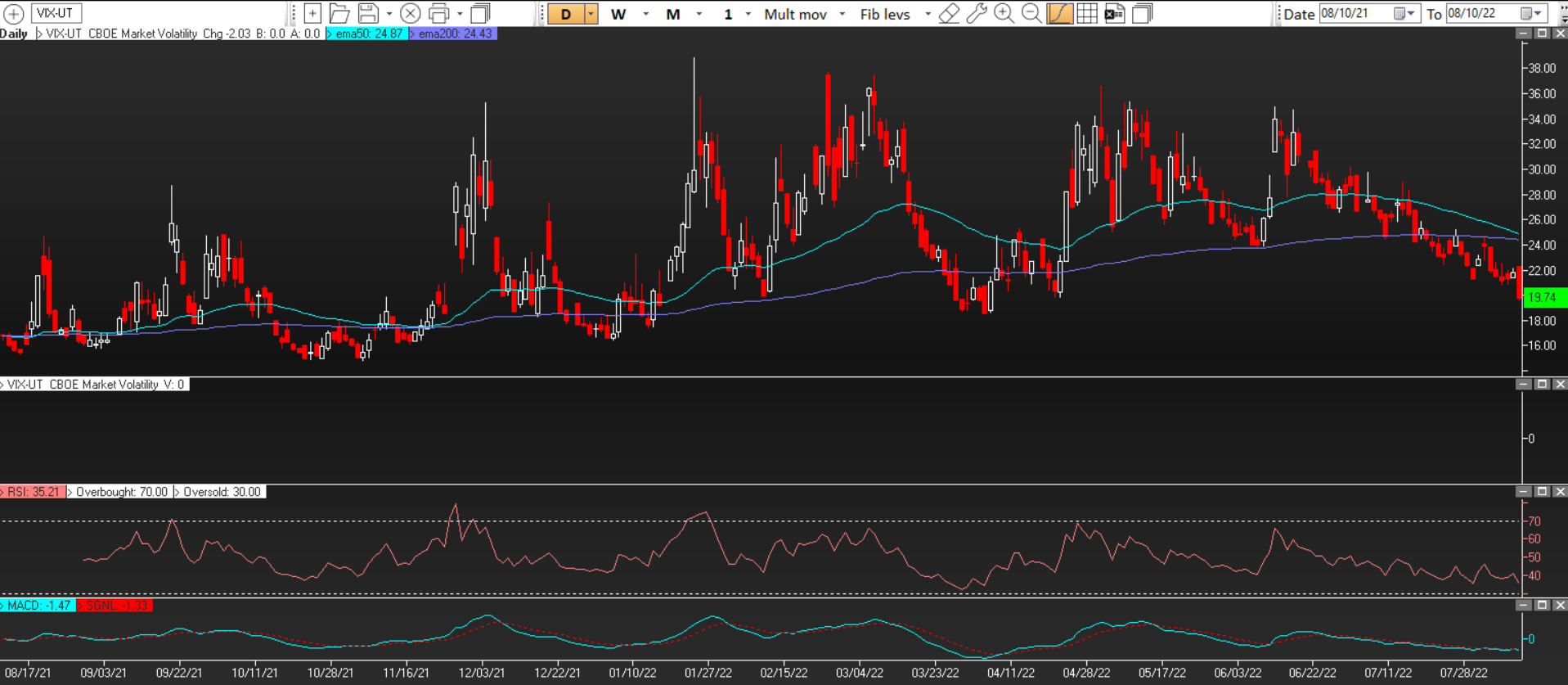Print the chart with the printer icon

coord(439,13)
